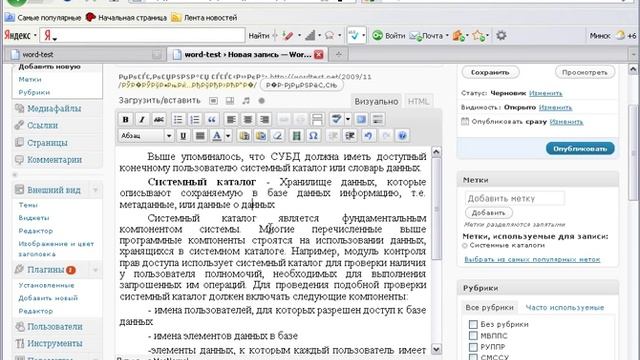Undo the last edit
Image resolution: width=640 pixels, height=360 pixels.
tap(369, 136)
